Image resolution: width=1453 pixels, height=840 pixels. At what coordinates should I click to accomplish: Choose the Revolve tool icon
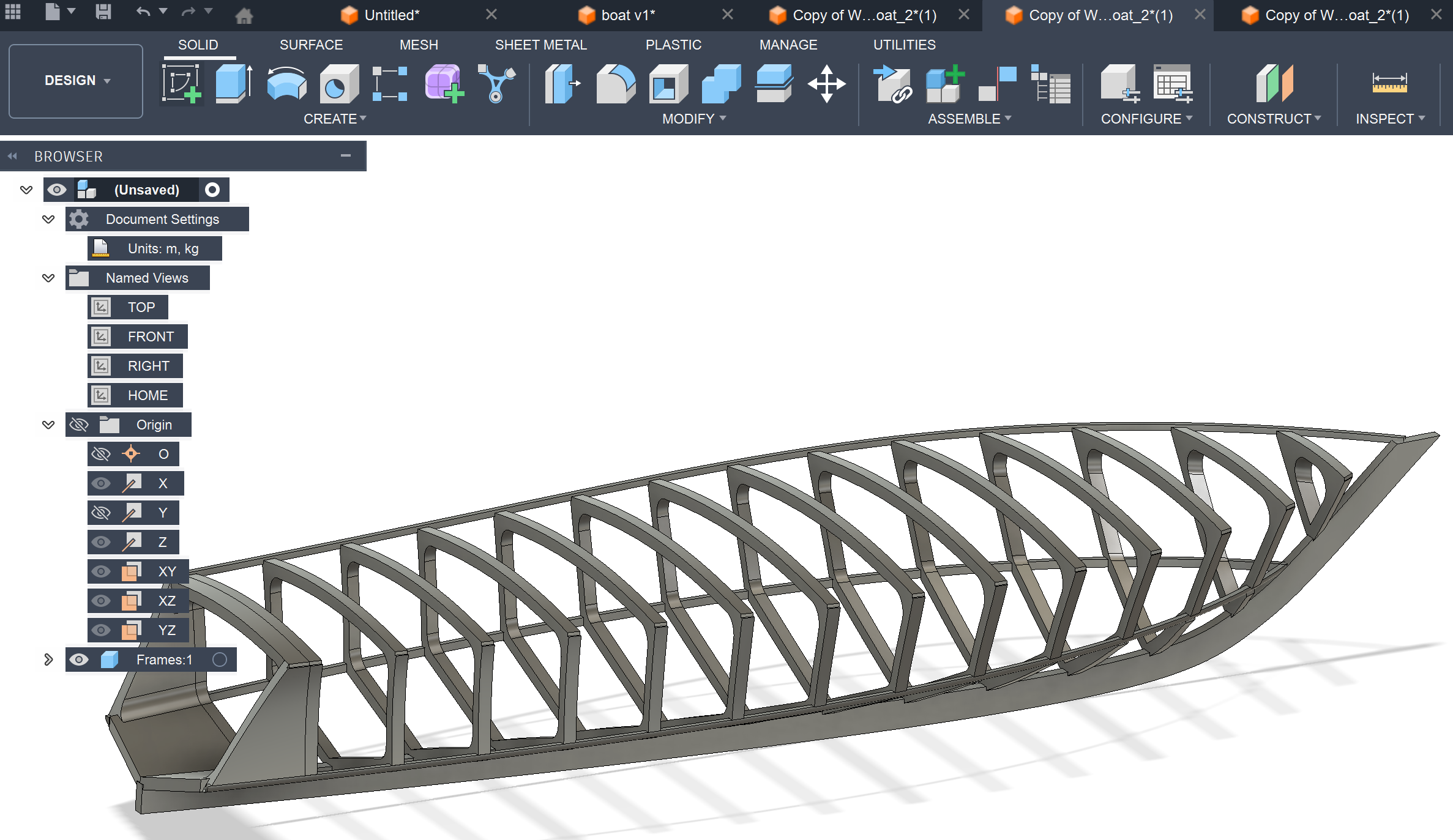point(286,84)
